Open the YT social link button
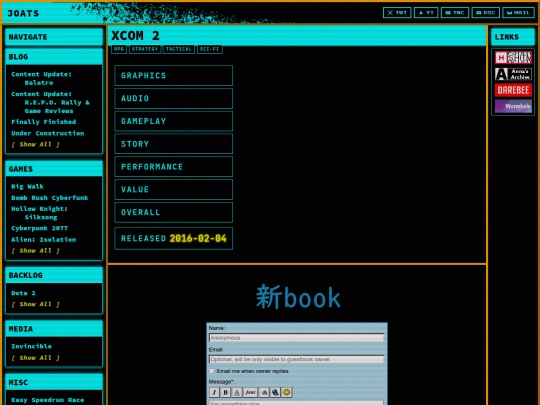Screen dimensions: 540x405 [426, 13]
